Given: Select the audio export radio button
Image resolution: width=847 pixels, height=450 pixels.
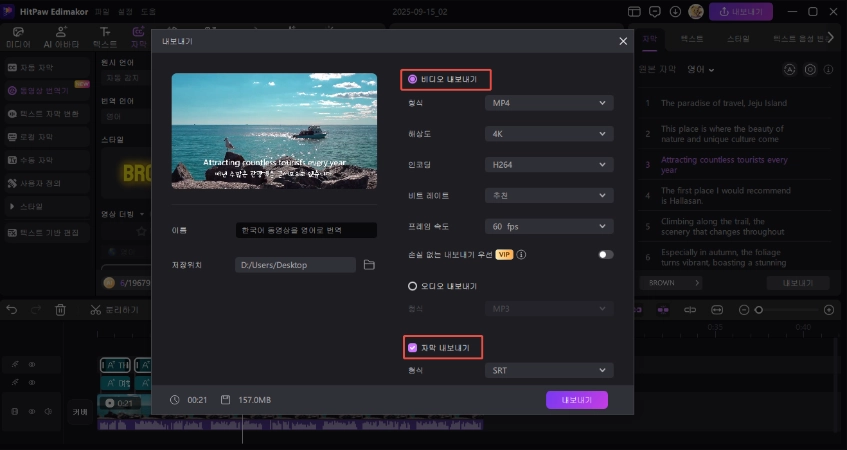Looking at the screenshot, I should (412, 286).
